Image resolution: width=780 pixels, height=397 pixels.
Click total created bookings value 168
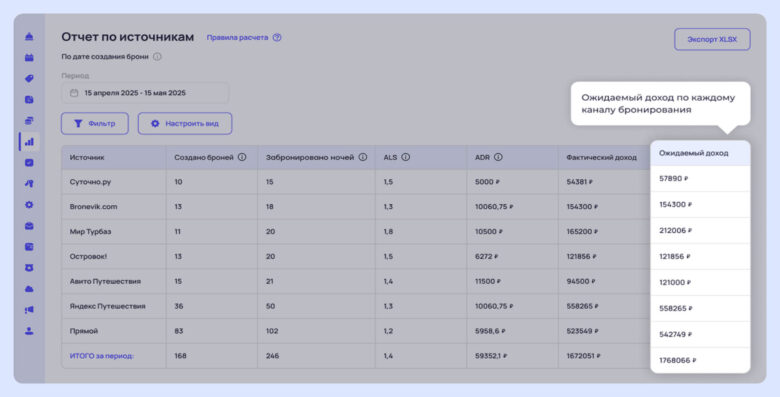pyautogui.click(x=180, y=356)
